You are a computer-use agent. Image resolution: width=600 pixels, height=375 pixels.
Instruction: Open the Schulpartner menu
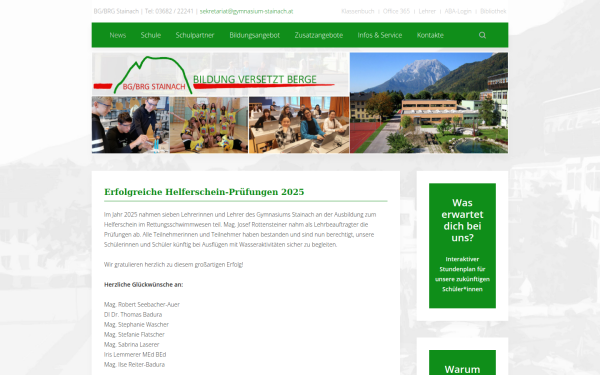pos(195,35)
